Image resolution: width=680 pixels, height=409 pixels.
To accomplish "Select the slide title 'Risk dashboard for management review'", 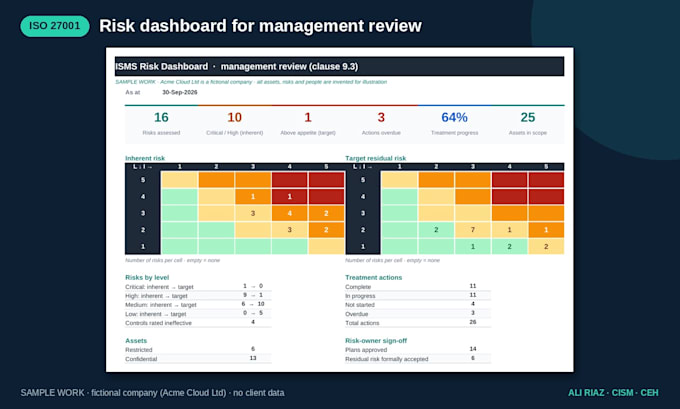I will [260, 26].
